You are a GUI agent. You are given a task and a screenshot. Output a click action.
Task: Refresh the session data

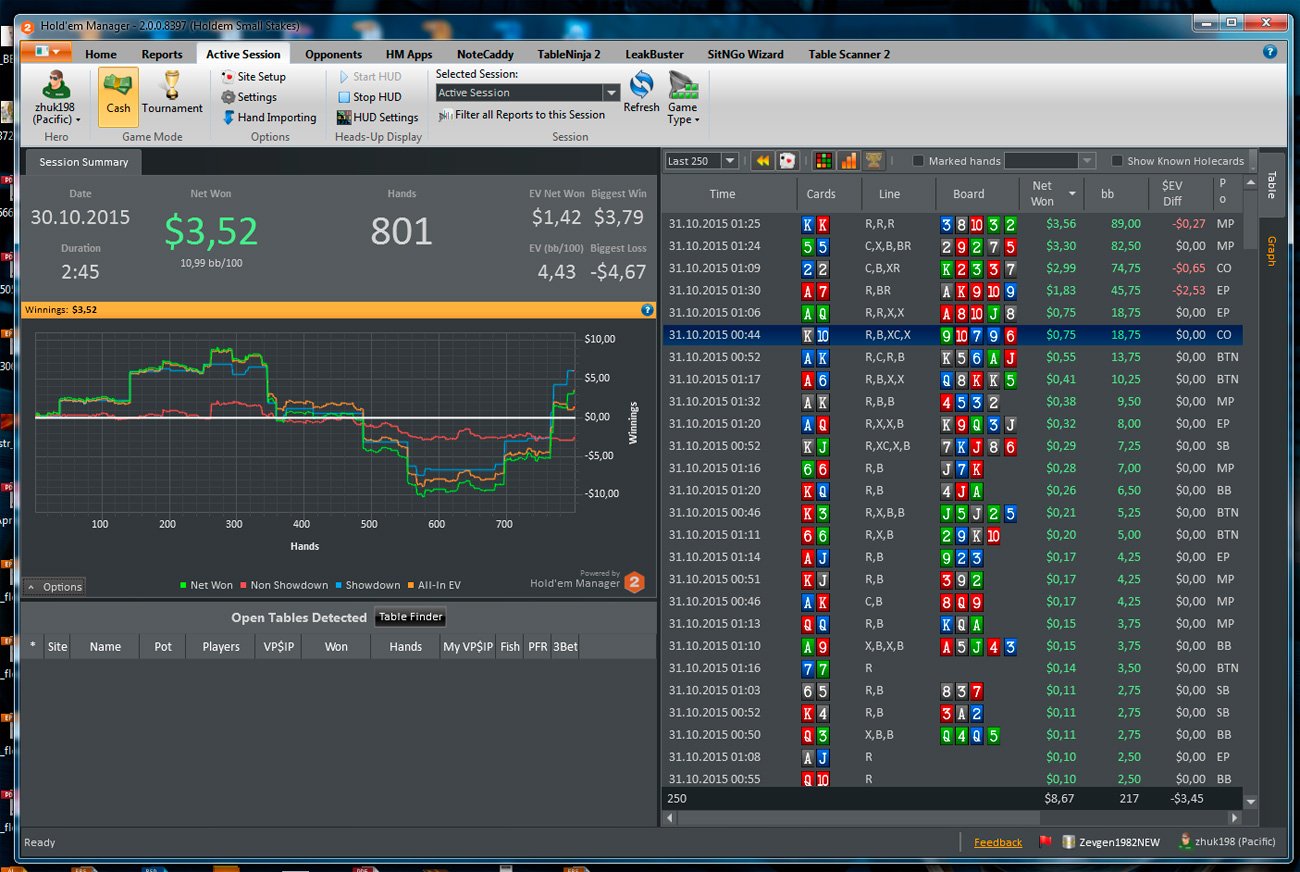641,92
